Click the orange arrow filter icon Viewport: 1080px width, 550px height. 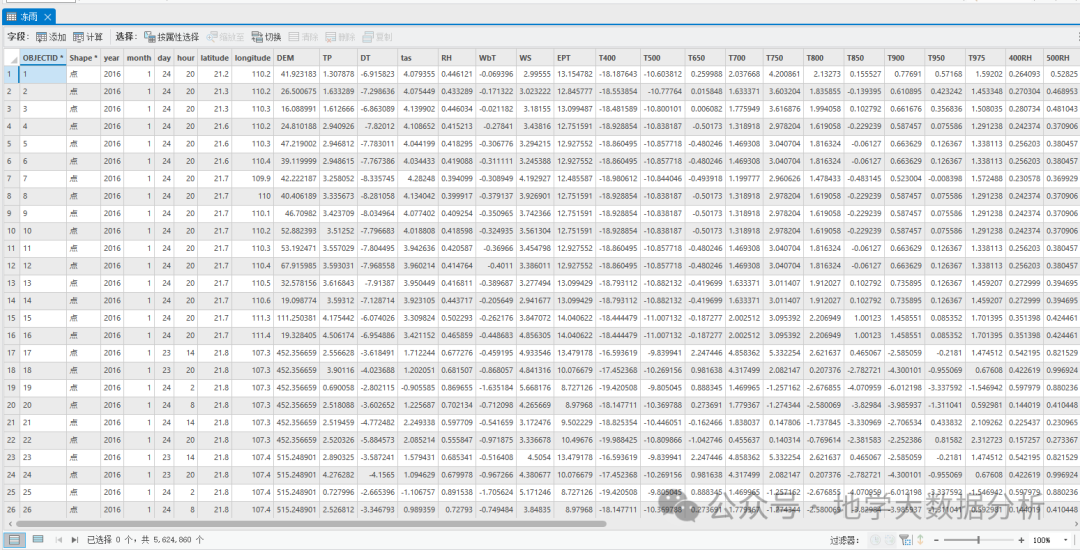pyautogui.click(x=920, y=540)
